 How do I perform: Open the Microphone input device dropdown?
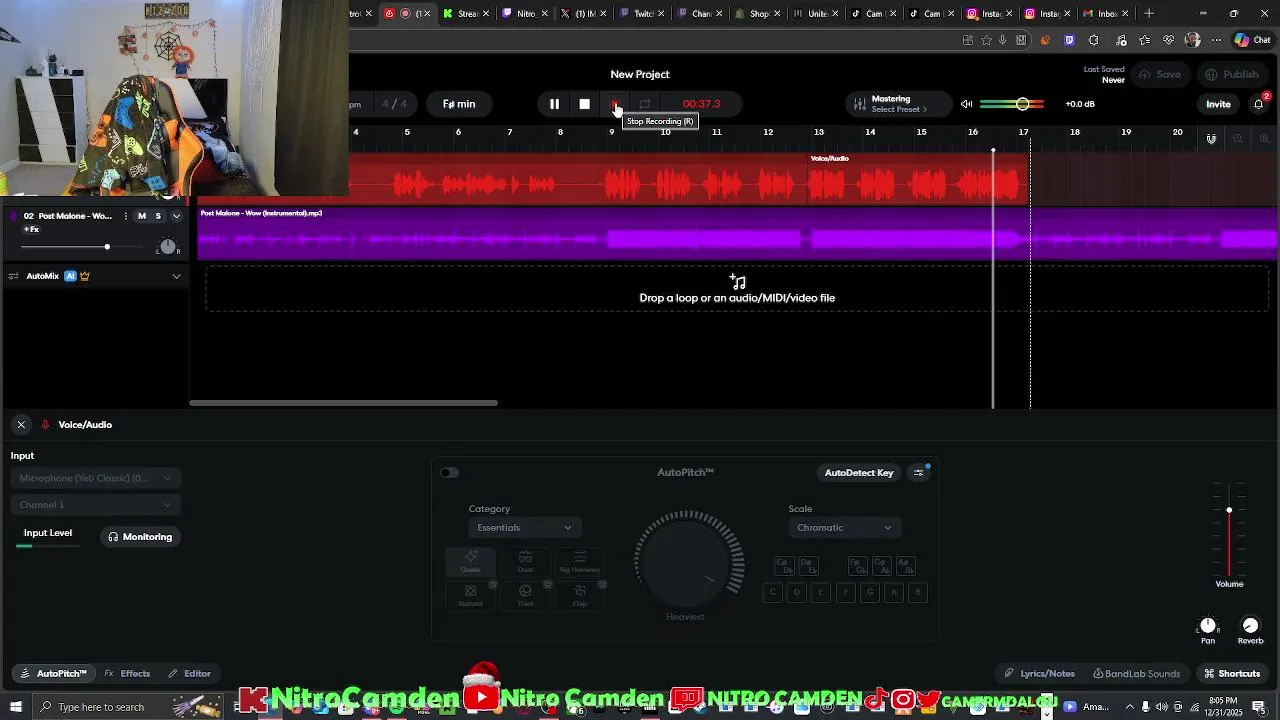[x=95, y=478]
